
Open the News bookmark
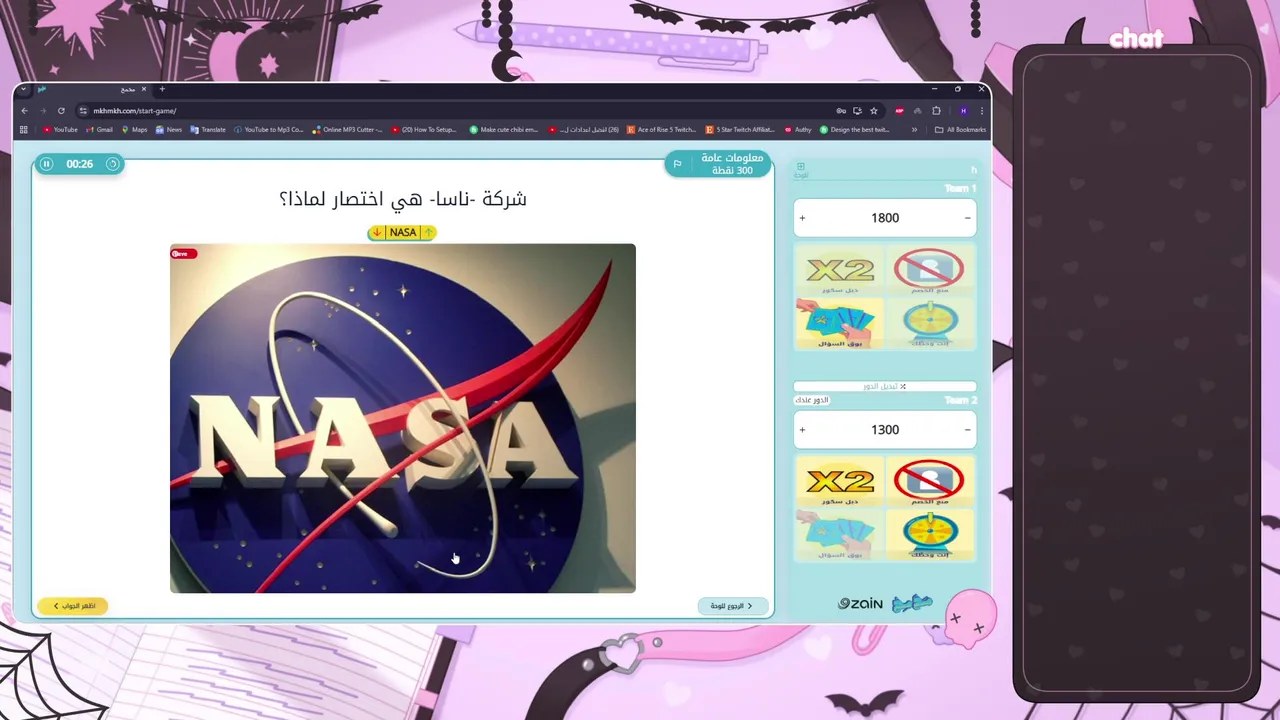click(169, 130)
